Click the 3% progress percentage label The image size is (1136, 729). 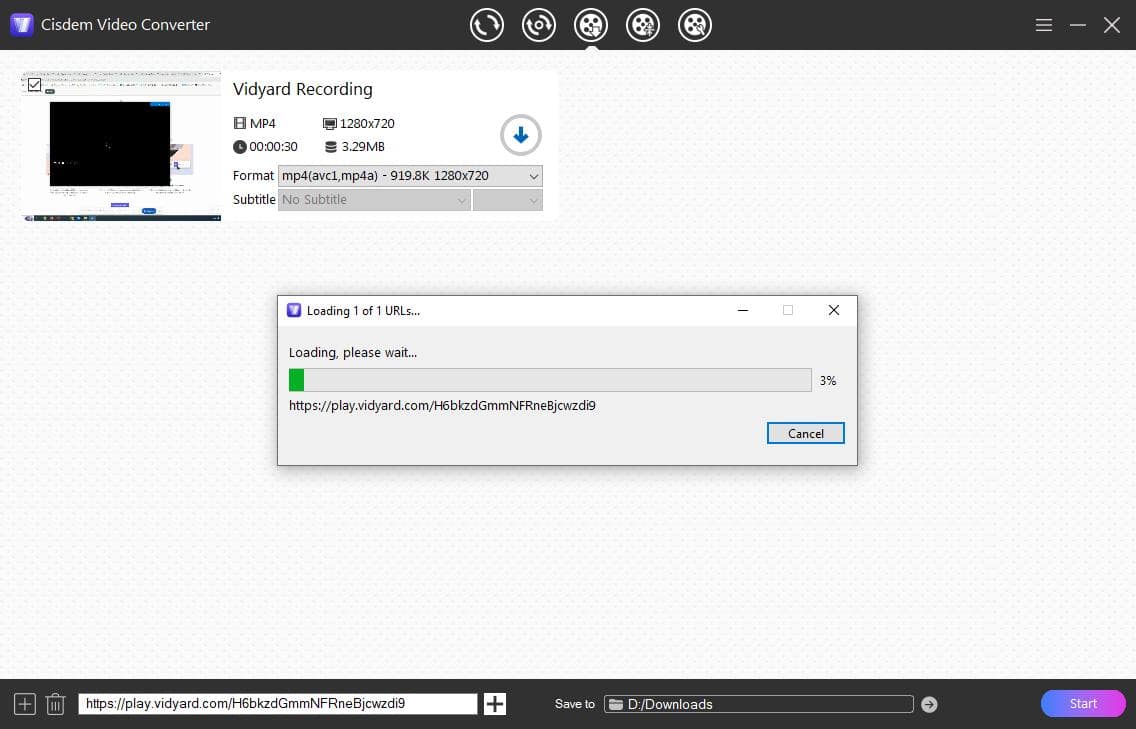(828, 380)
